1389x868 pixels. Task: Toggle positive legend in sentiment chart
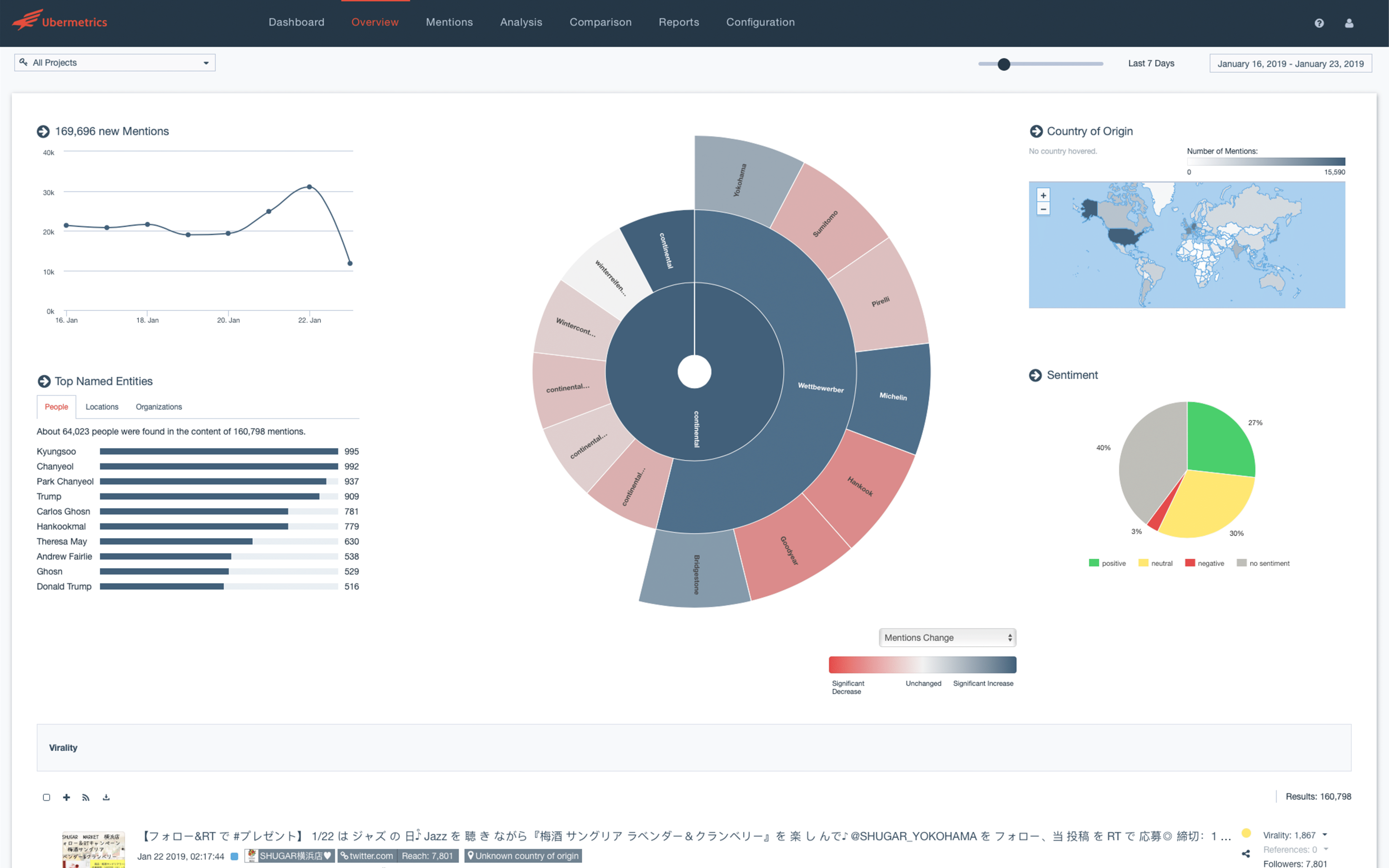click(x=1107, y=563)
